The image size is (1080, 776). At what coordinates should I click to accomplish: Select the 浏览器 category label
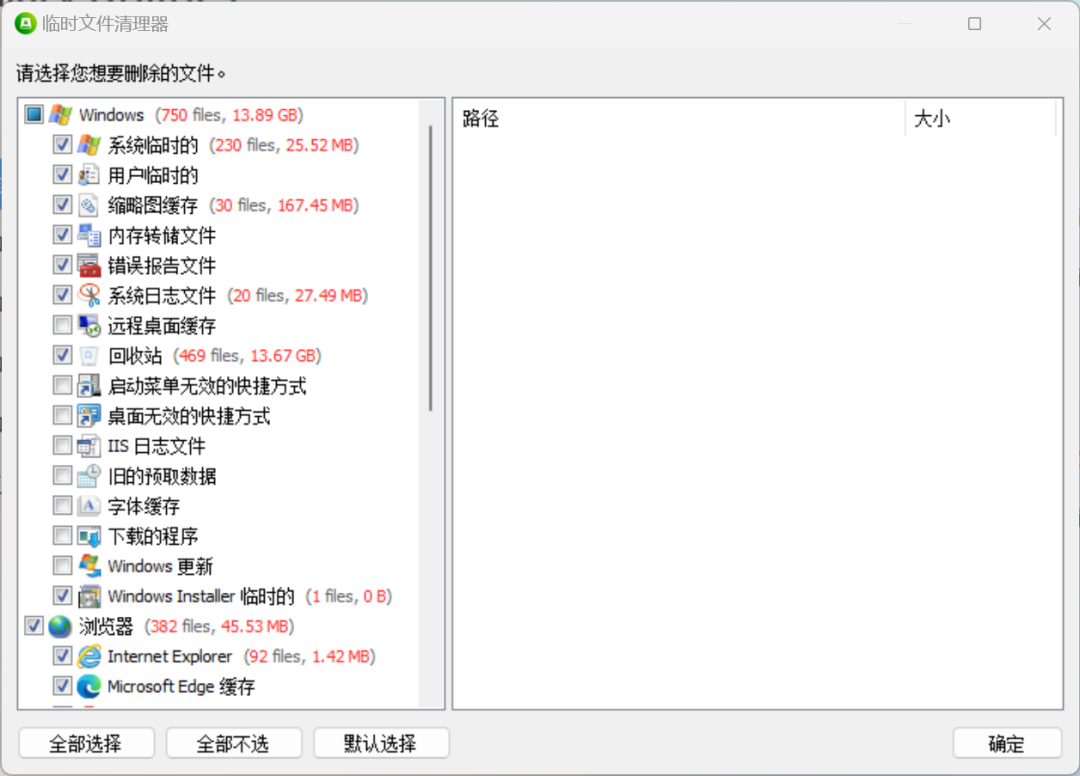coord(105,627)
